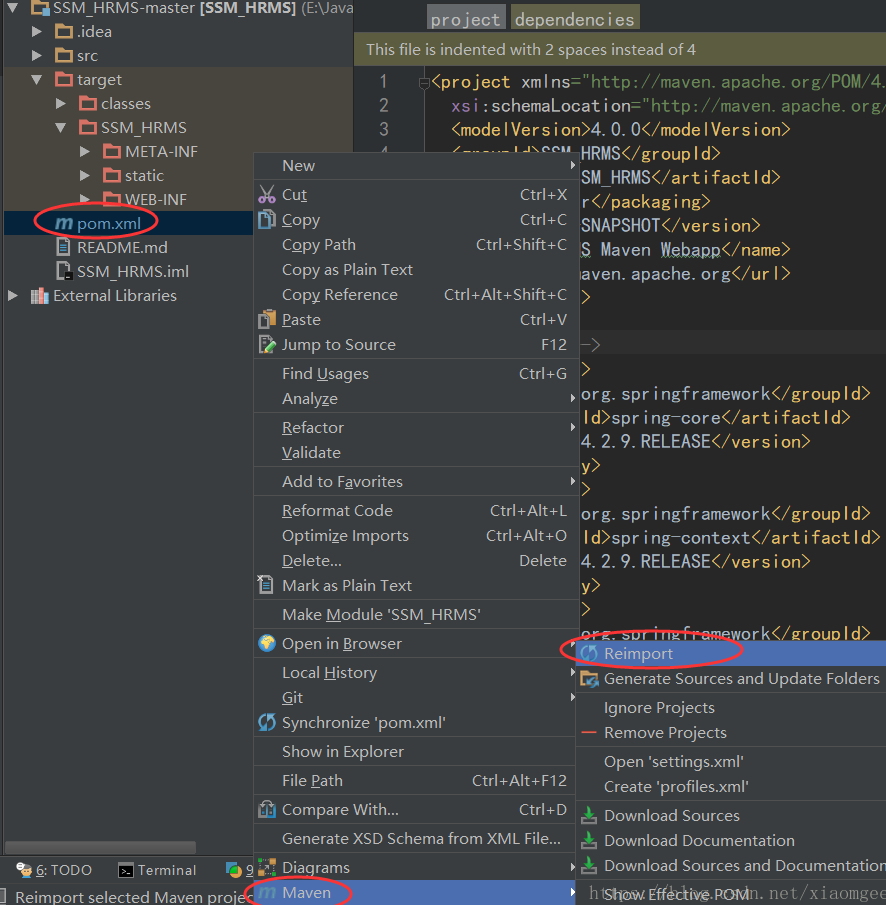Click the Remove Projects minus icon
886x905 pixels.
pyautogui.click(x=589, y=732)
